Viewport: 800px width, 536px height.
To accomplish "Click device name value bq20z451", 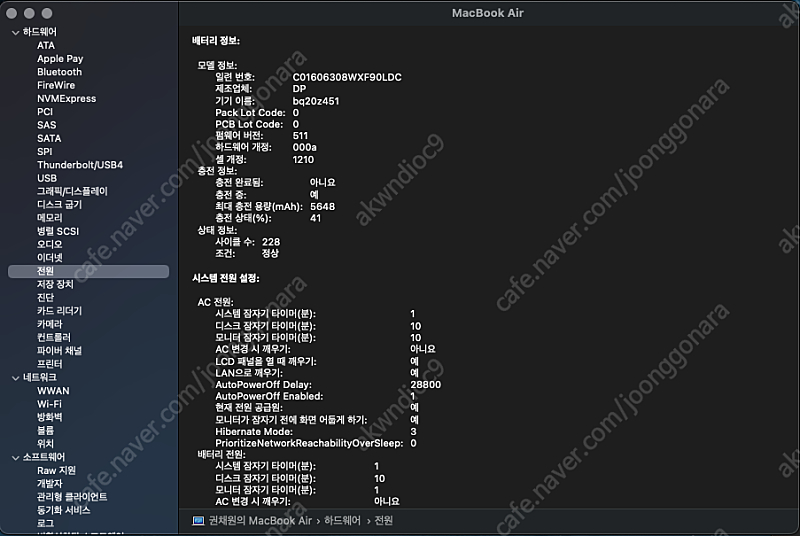I will (316, 101).
